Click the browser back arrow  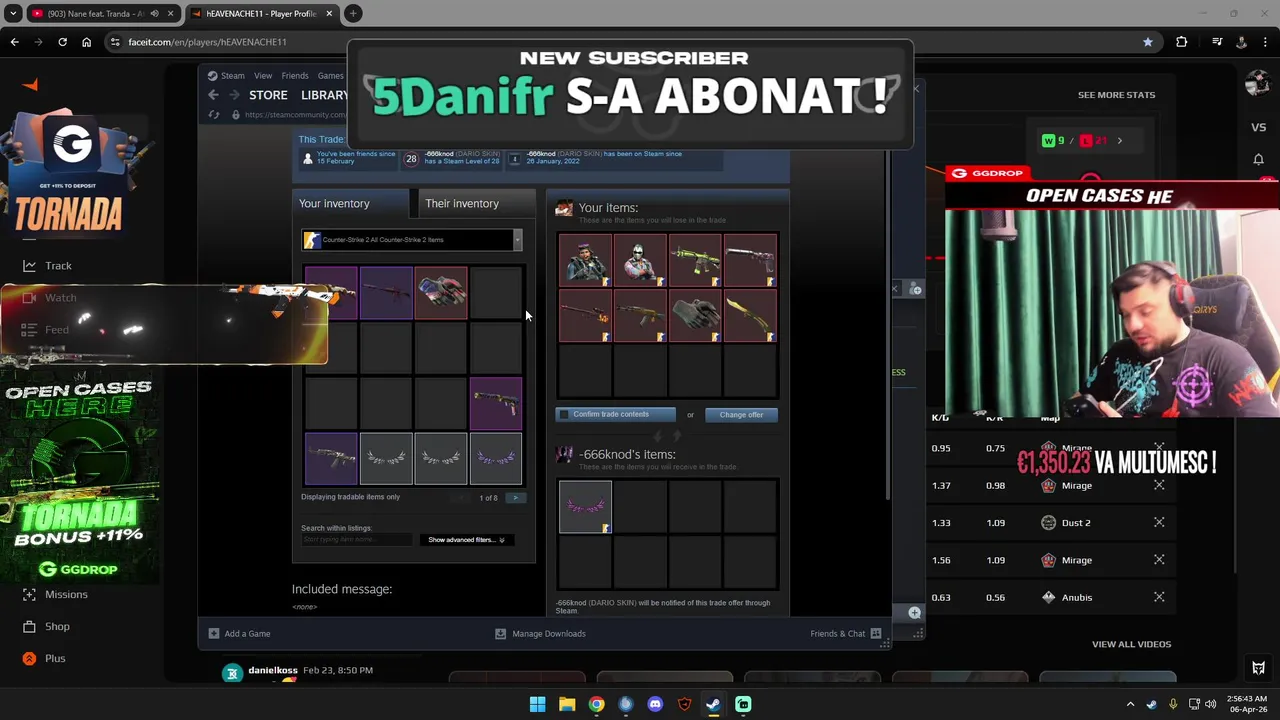pyautogui.click(x=14, y=42)
